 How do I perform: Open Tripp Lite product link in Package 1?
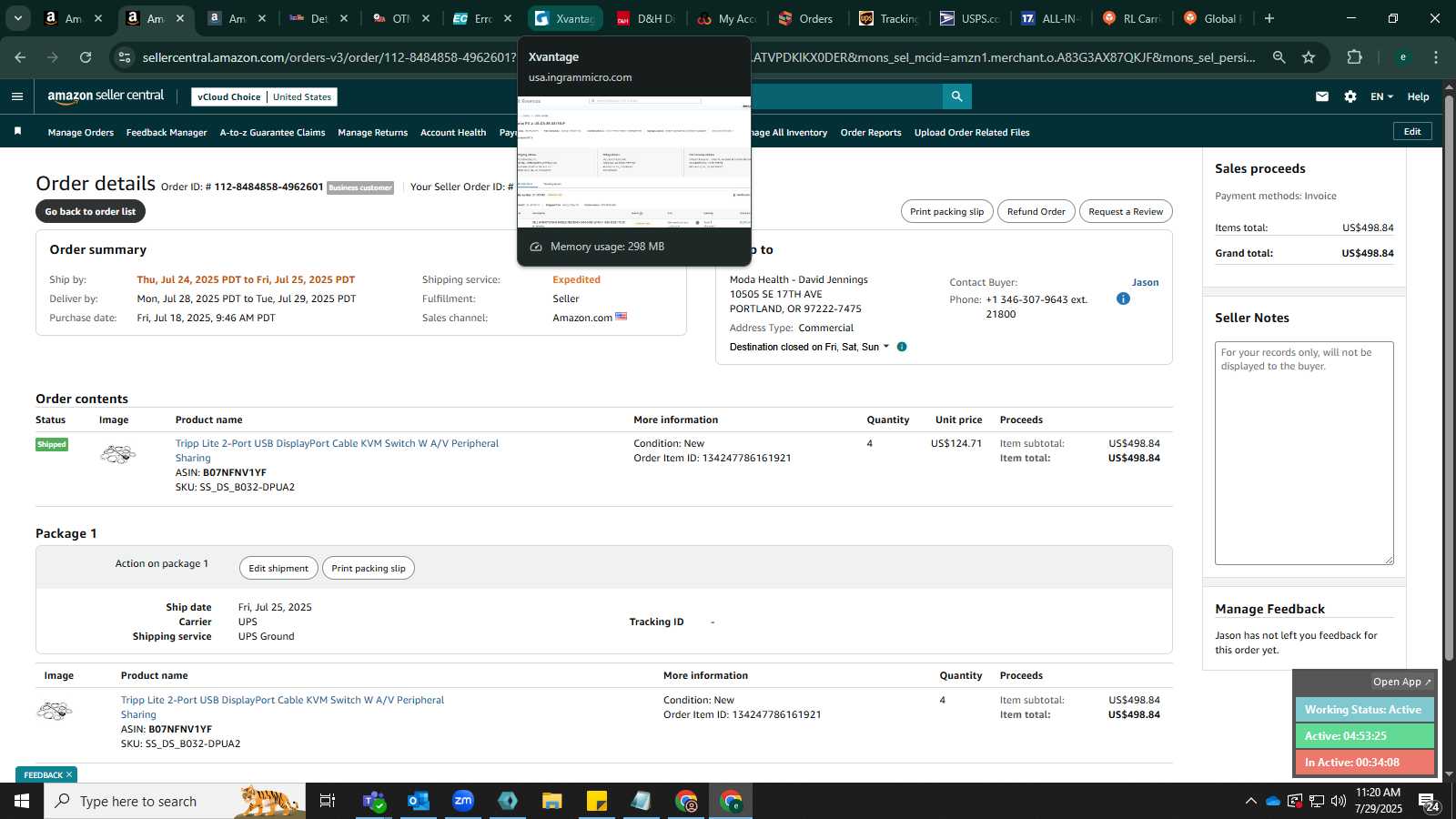click(x=282, y=707)
